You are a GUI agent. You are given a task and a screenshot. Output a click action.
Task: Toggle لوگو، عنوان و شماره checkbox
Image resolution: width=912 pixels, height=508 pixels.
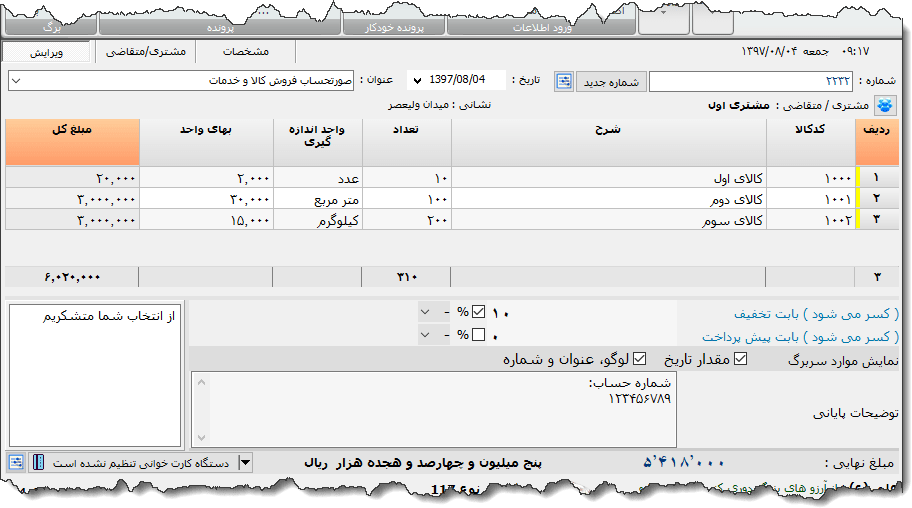[x=640, y=360]
